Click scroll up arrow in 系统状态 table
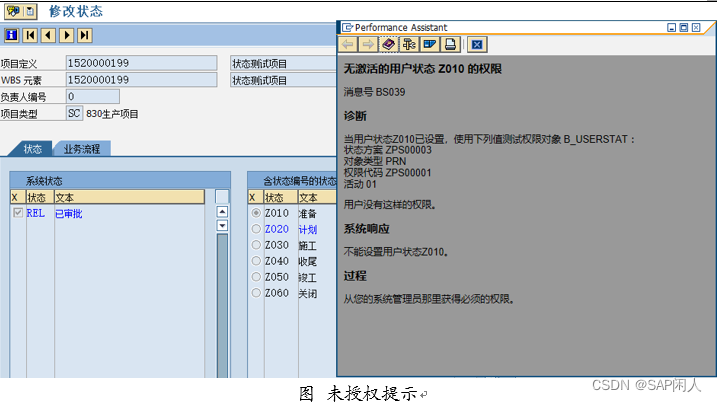717x402 pixels. coord(222,212)
